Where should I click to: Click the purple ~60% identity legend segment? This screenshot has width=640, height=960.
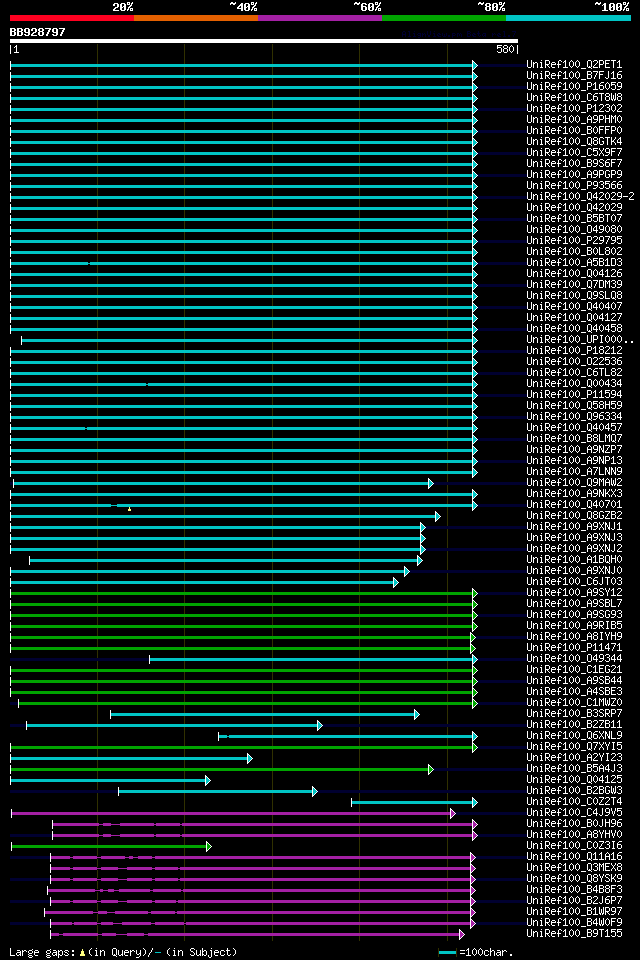[320, 18]
